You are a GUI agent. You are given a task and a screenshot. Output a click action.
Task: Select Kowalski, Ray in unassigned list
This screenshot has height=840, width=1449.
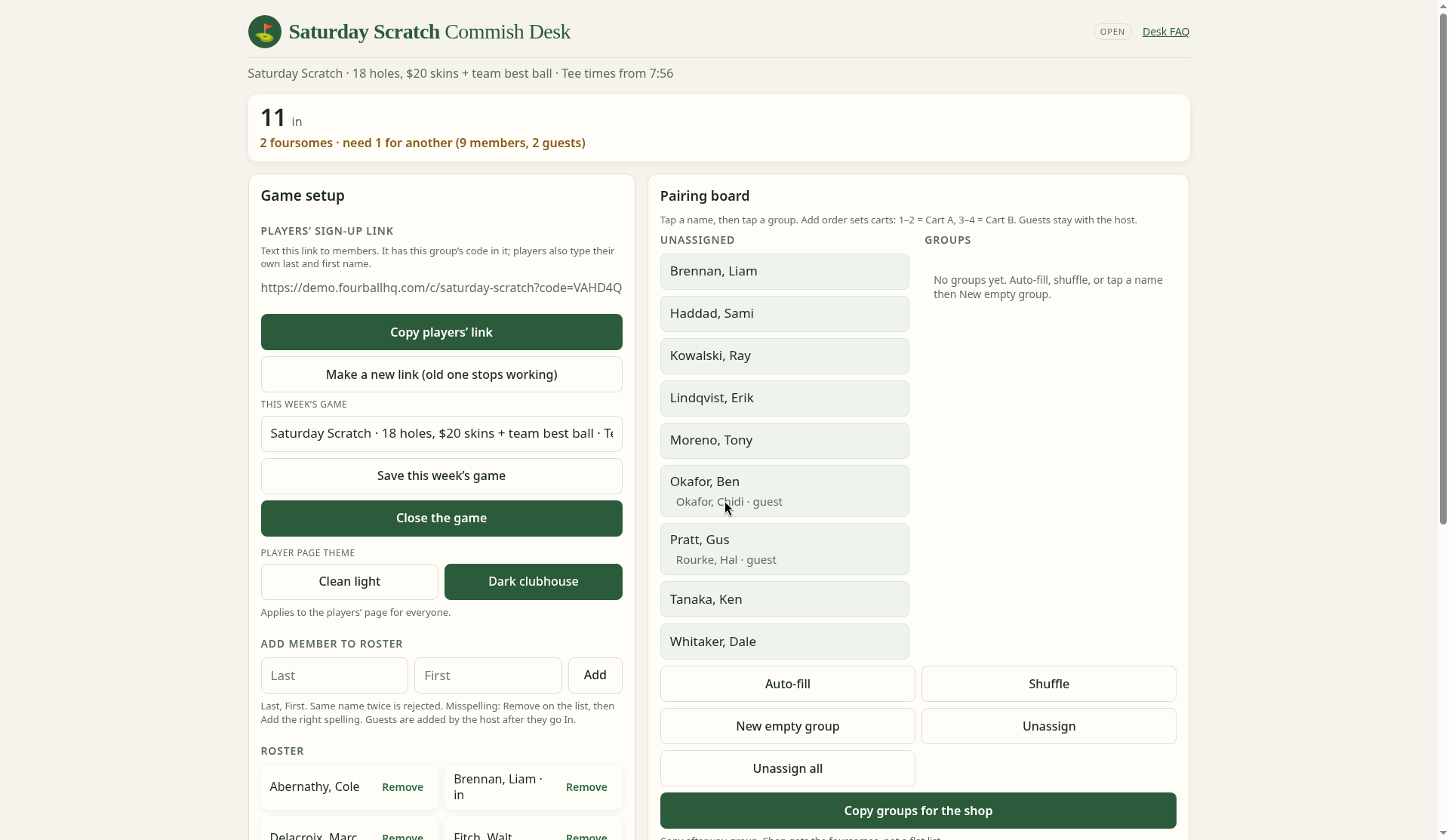785,356
